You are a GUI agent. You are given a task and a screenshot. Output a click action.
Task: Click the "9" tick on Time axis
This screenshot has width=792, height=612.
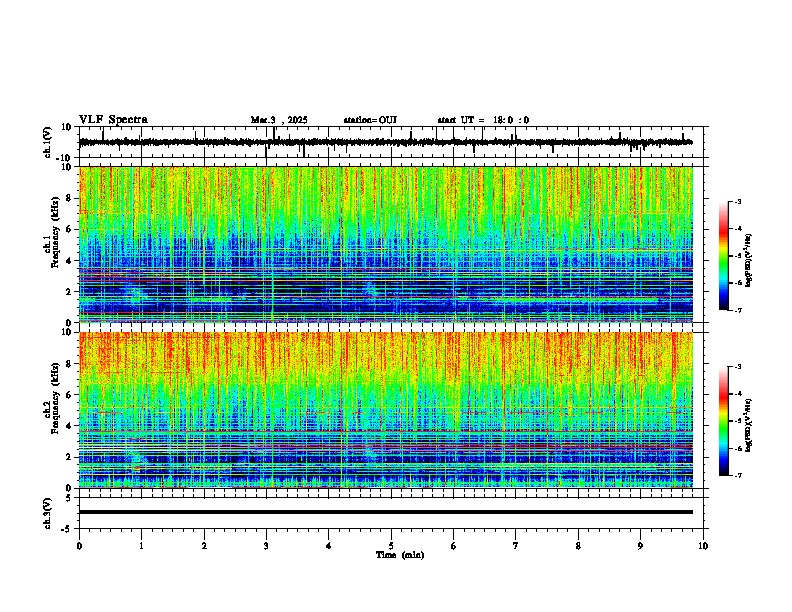point(640,546)
